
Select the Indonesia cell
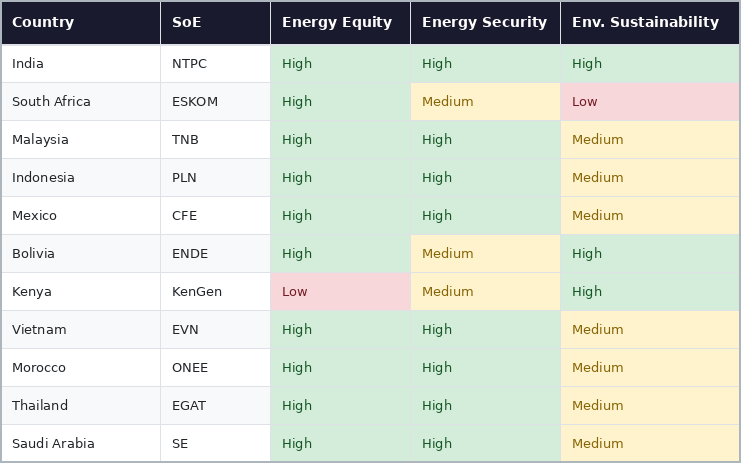(x=81, y=178)
